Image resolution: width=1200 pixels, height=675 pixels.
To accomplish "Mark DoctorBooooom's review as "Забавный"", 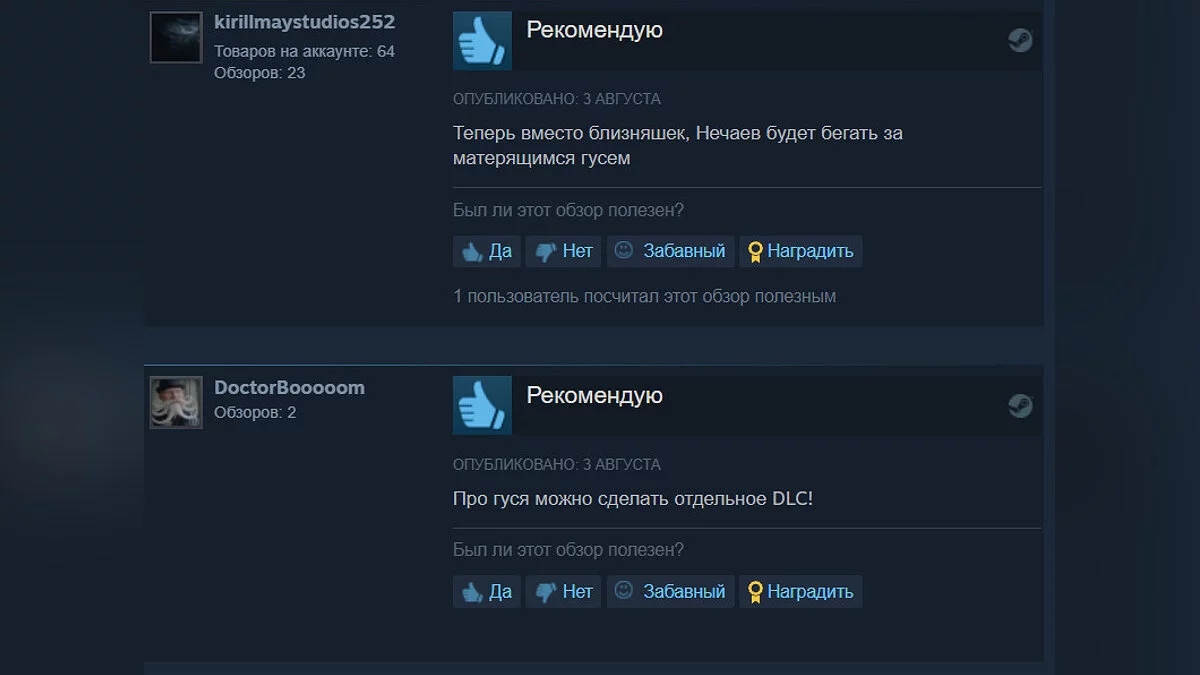I will pyautogui.click(x=671, y=591).
